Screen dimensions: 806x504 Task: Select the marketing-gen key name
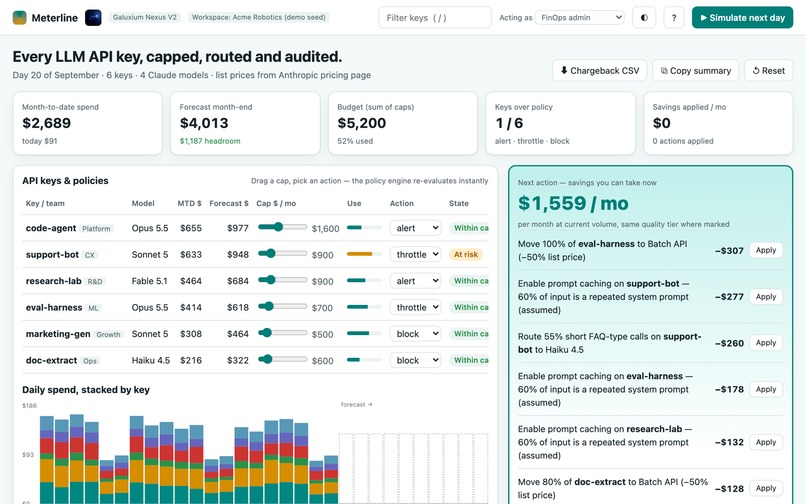click(58, 334)
